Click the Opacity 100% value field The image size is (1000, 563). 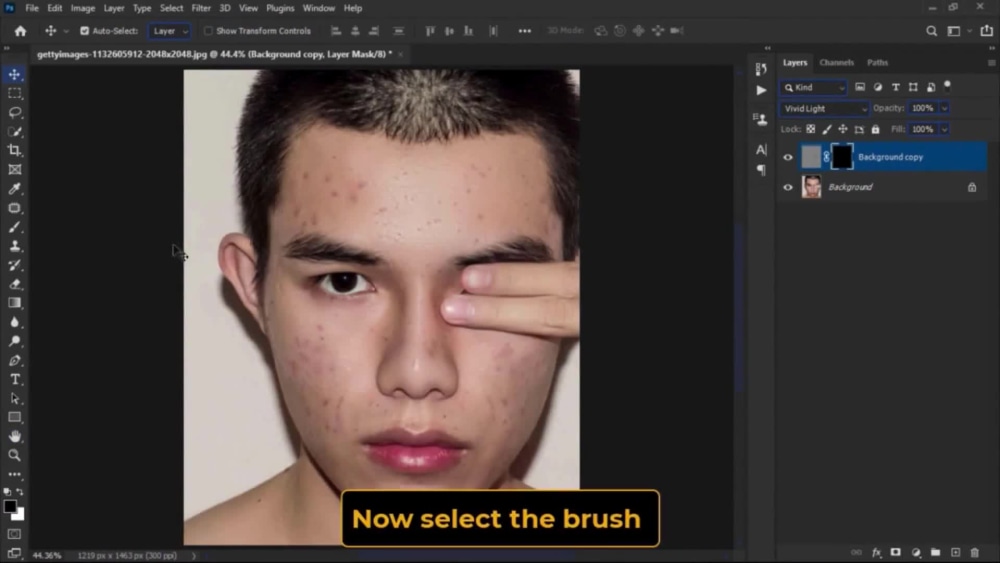tap(922, 108)
